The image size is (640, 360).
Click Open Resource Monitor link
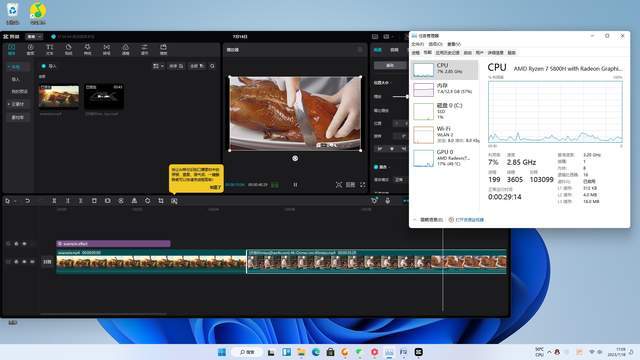point(467,220)
